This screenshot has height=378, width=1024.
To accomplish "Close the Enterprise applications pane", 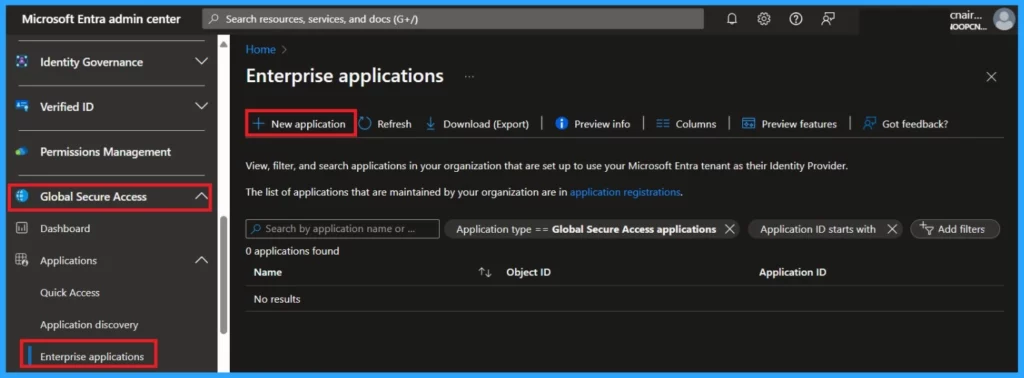I will (991, 77).
